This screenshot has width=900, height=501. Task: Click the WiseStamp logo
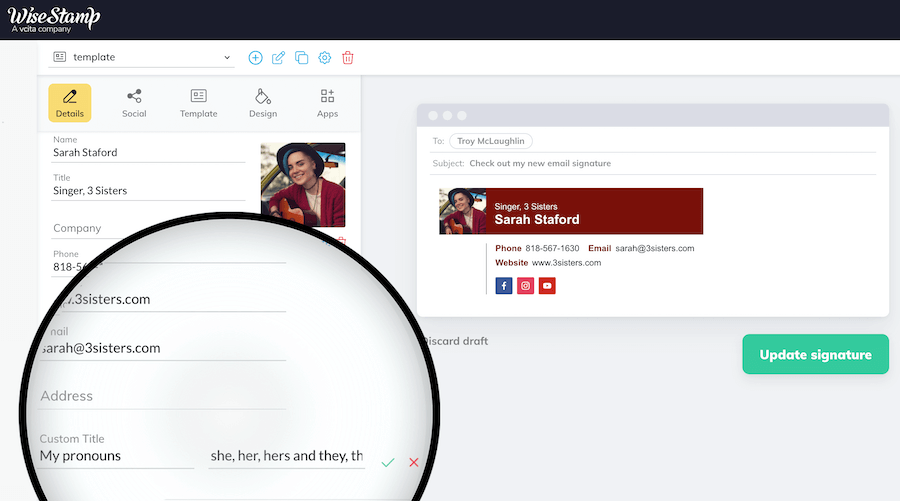[x=54, y=20]
